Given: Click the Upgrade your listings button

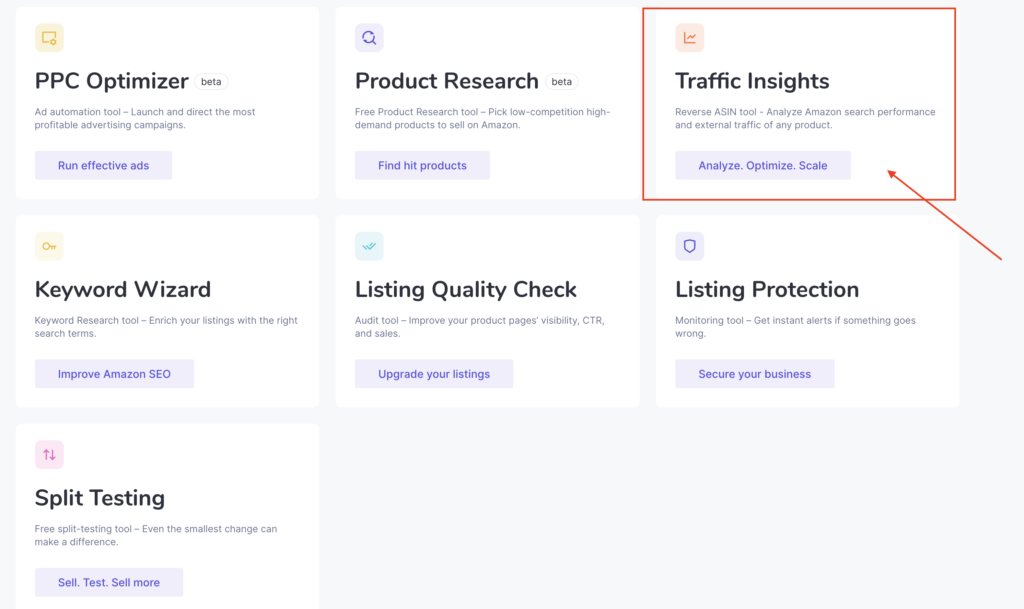Looking at the screenshot, I should (x=434, y=374).
